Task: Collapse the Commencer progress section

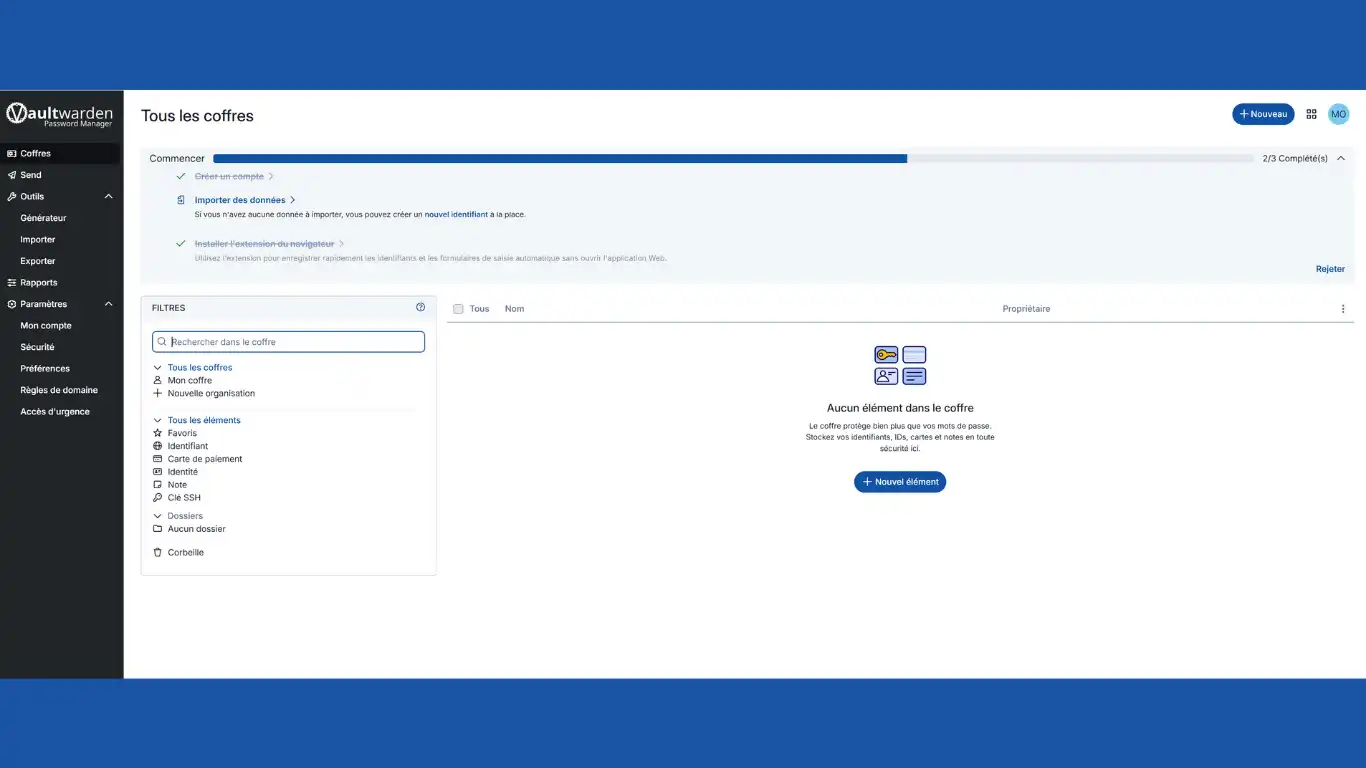Action: (1341, 158)
